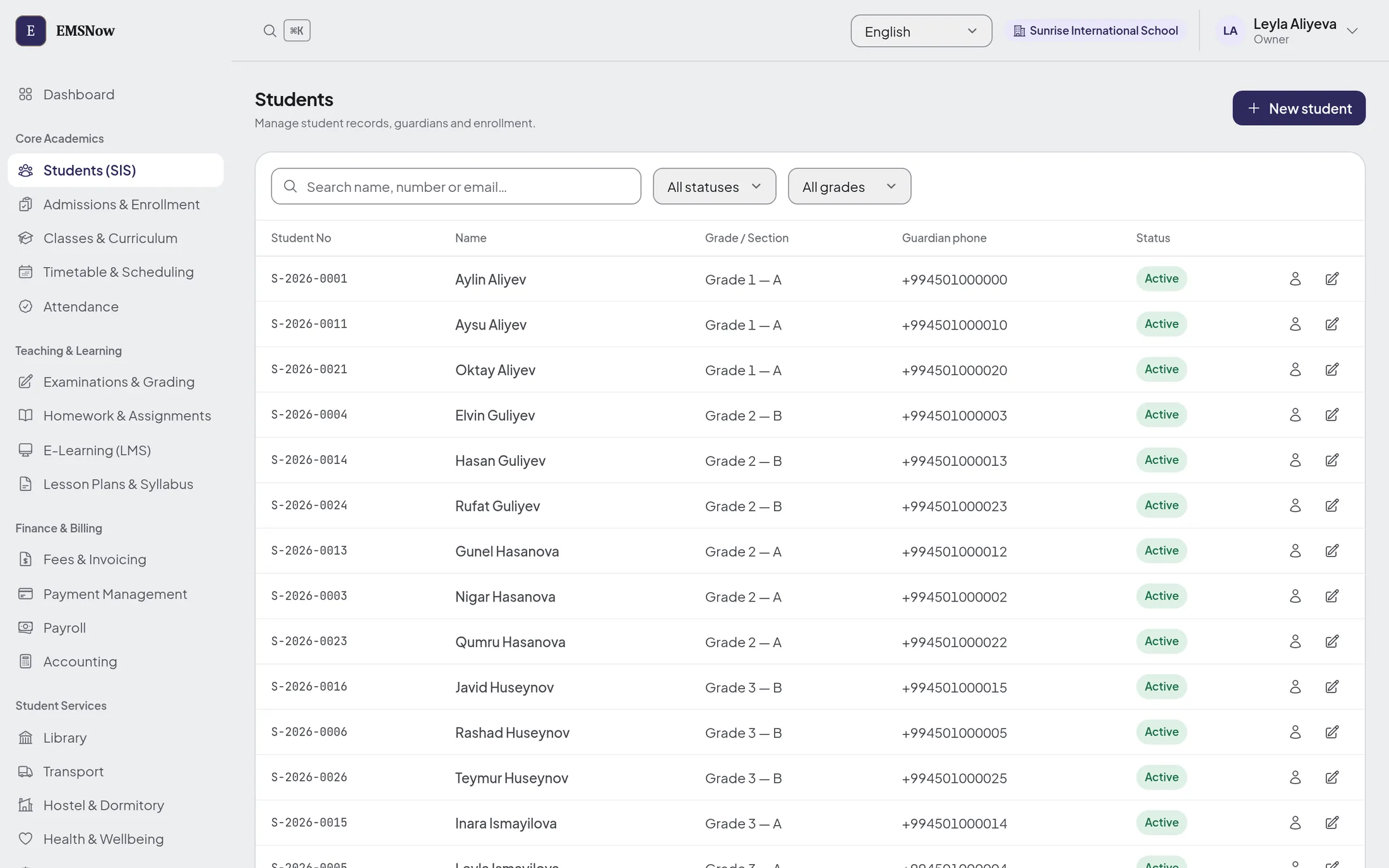The height and width of the screenshot is (868, 1389).
Task: Click the Grade / Section column header
Action: (x=746, y=238)
